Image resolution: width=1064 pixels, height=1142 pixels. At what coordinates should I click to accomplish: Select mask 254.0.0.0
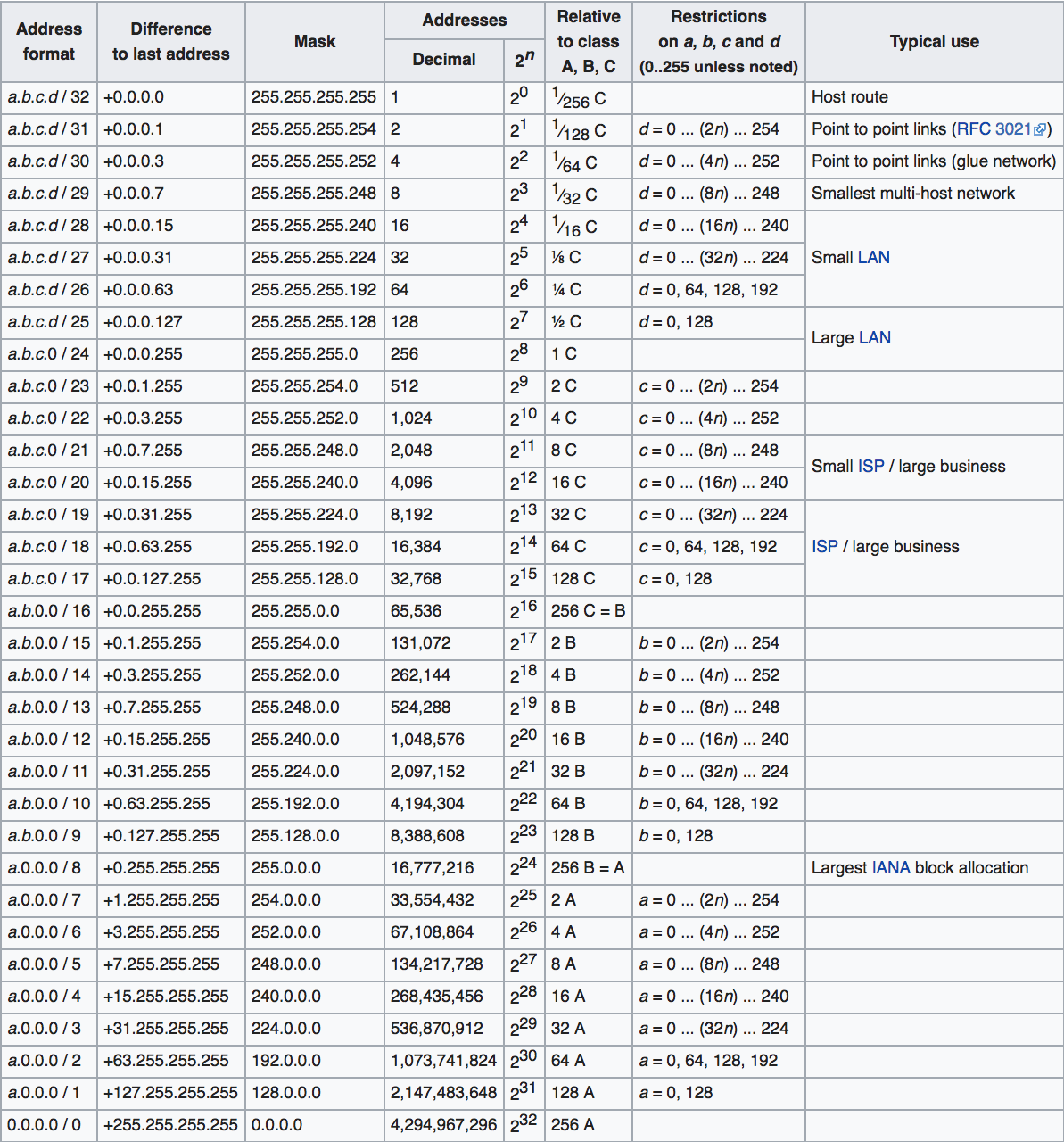pyautogui.click(x=315, y=900)
